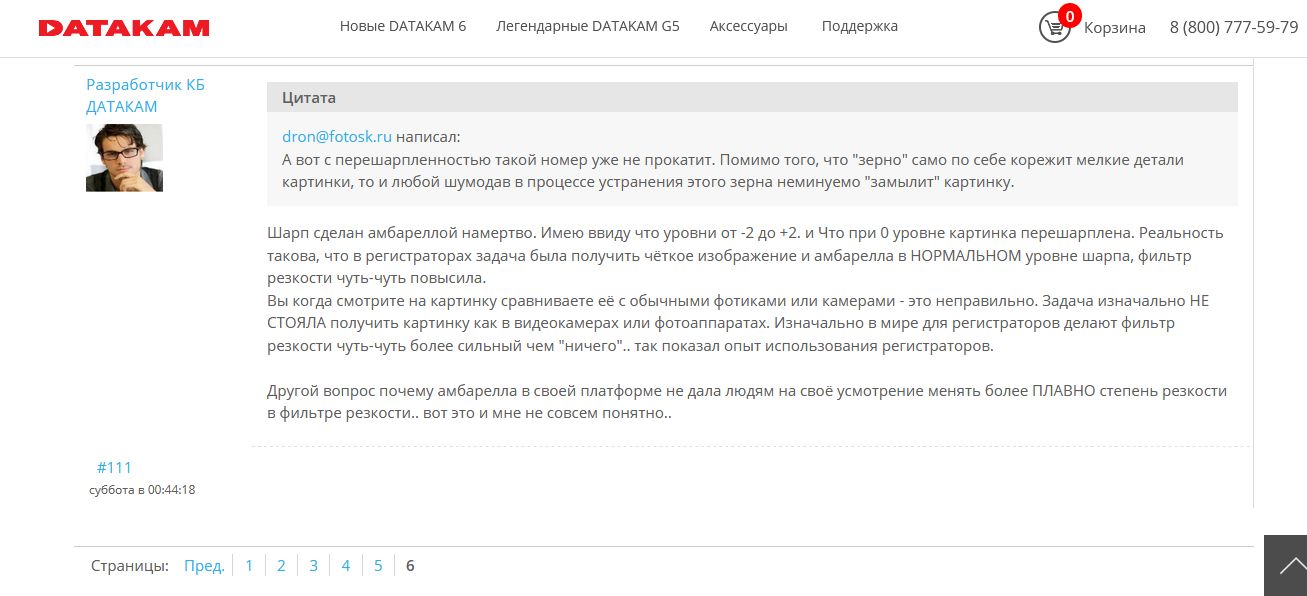The width and height of the screenshot is (1307, 596).
Task: Open the Новые DATAKAM 6 menu
Action: point(403,26)
